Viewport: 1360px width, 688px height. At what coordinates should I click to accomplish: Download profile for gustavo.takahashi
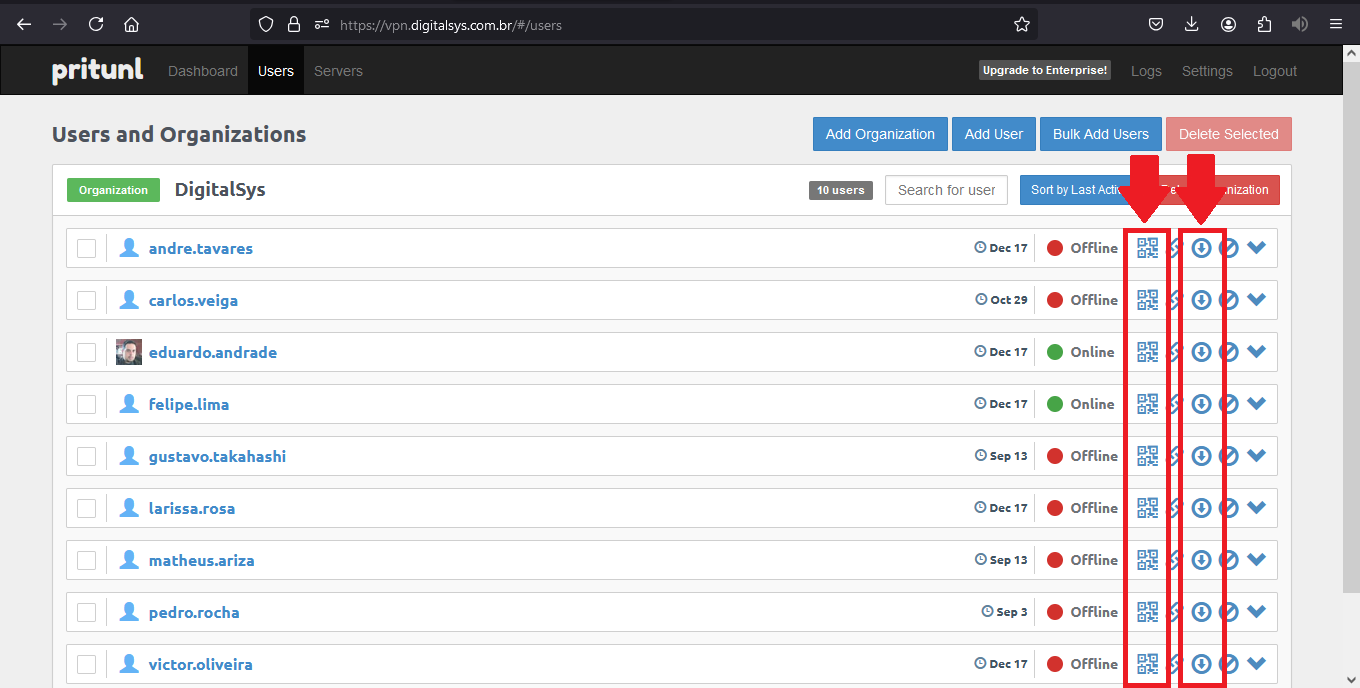coord(1201,456)
